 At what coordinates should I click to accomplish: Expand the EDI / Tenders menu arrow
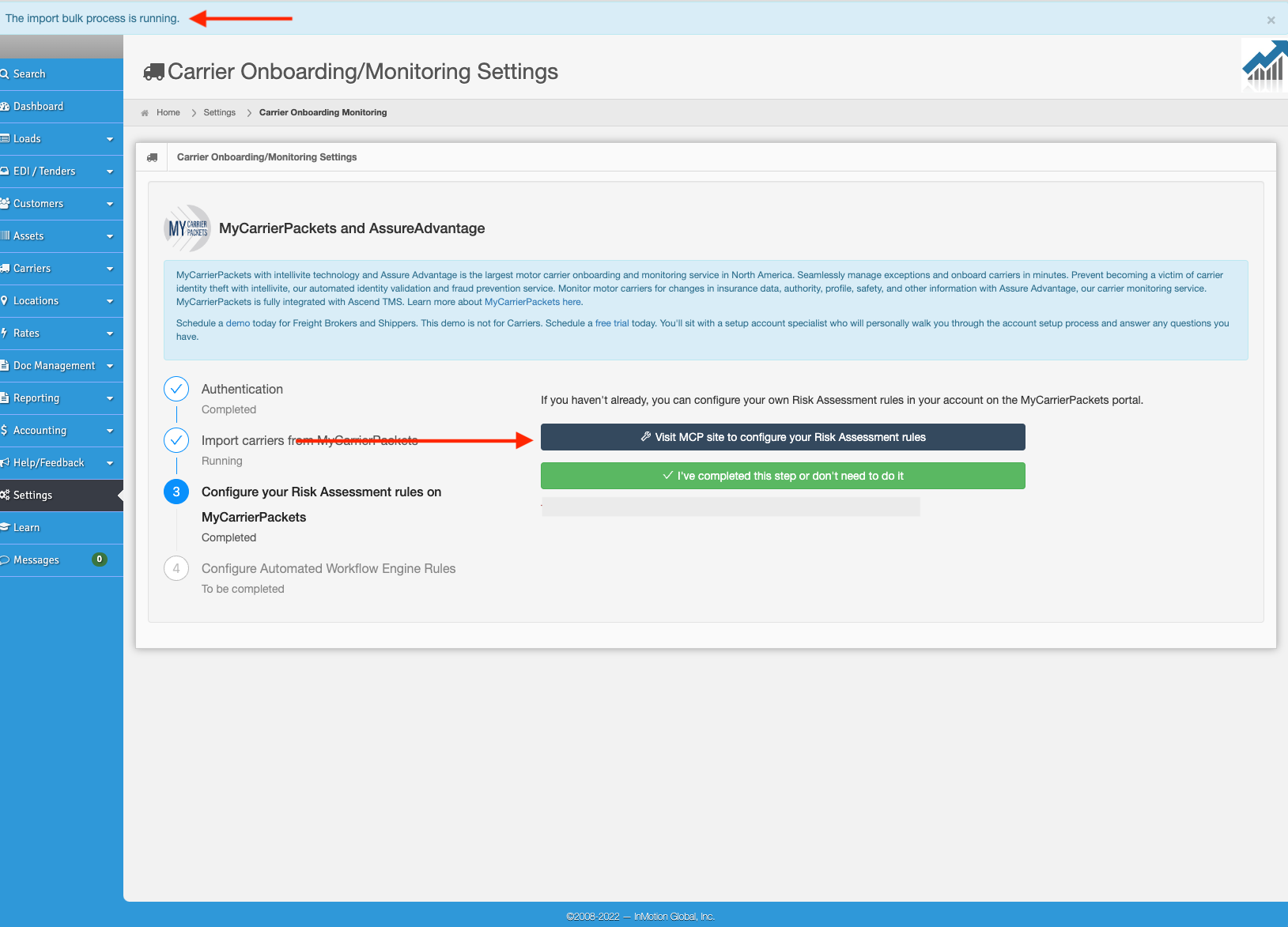click(110, 171)
